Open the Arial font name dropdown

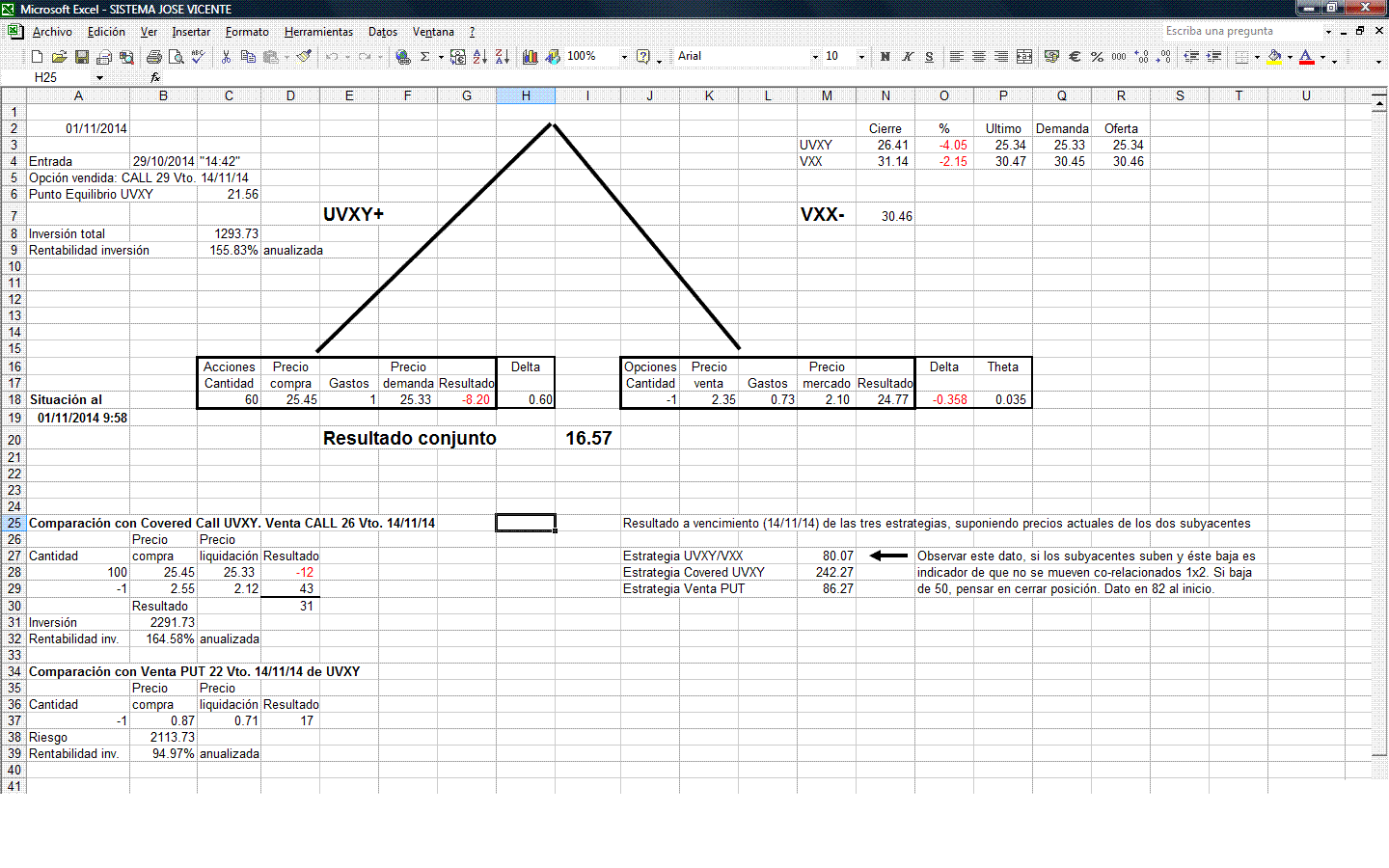tap(815, 57)
